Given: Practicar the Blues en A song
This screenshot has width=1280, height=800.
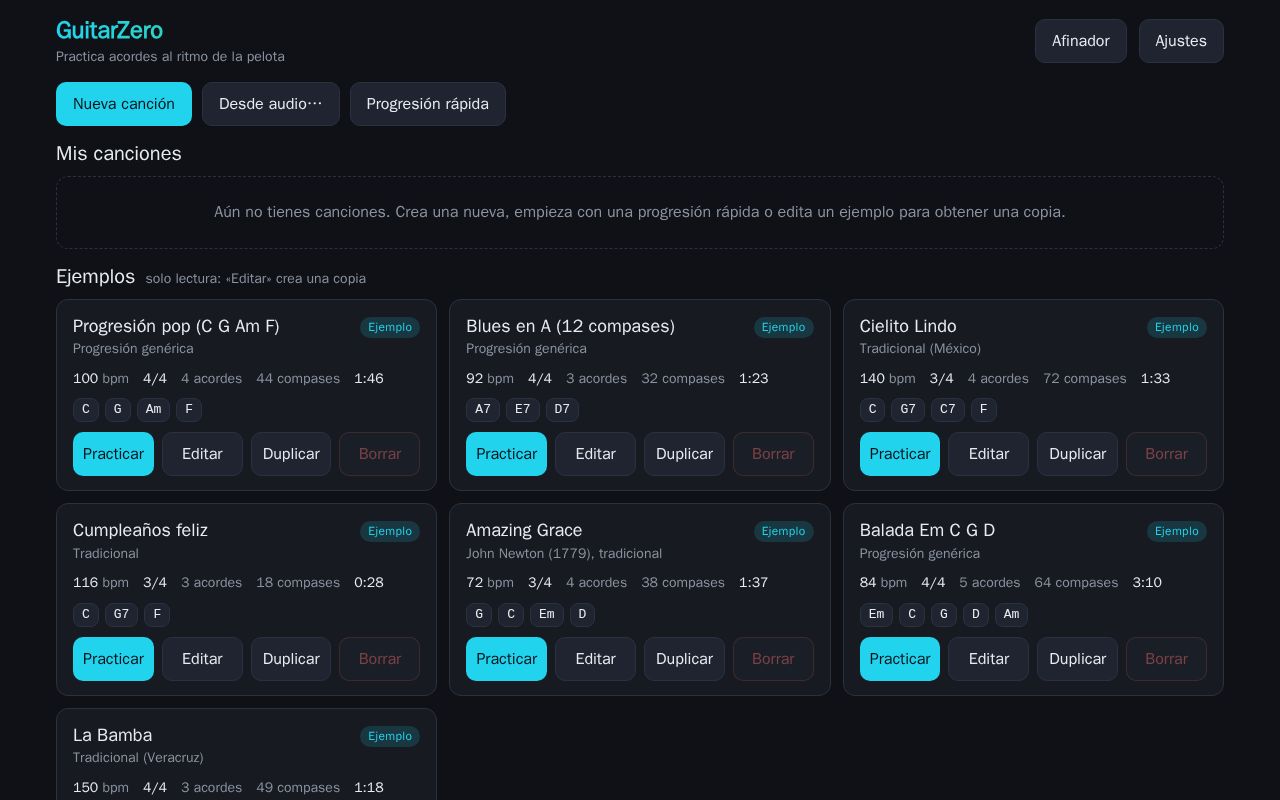Looking at the screenshot, I should pyautogui.click(x=506, y=454).
